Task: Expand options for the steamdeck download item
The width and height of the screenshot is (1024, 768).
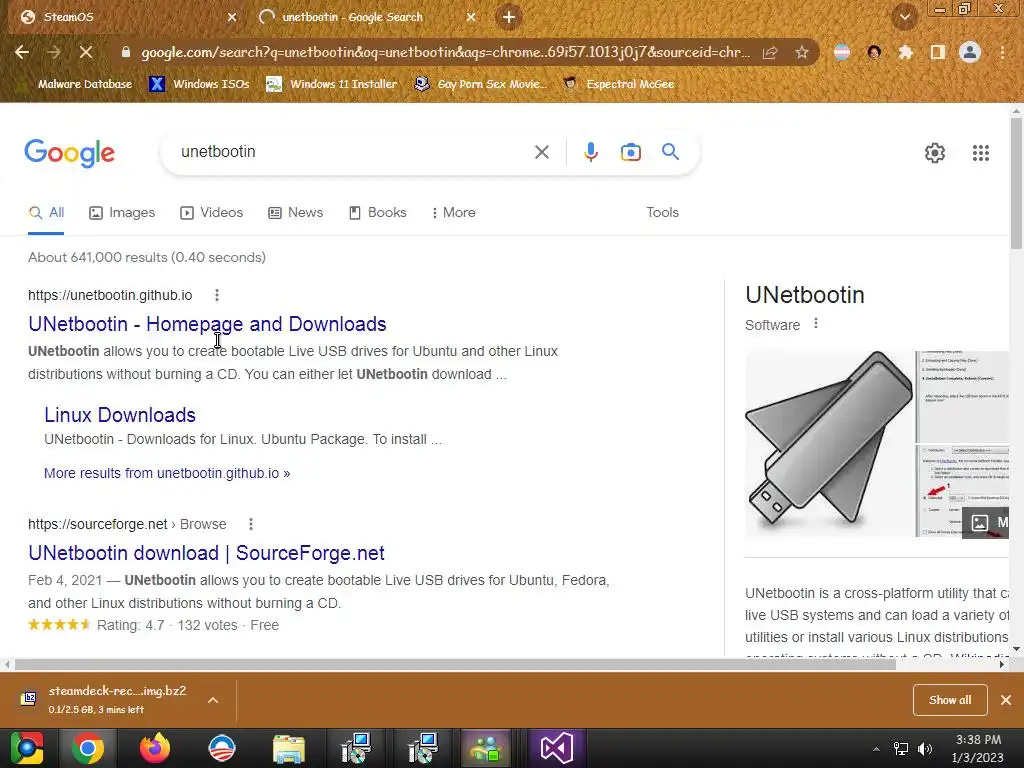Action: (x=213, y=700)
